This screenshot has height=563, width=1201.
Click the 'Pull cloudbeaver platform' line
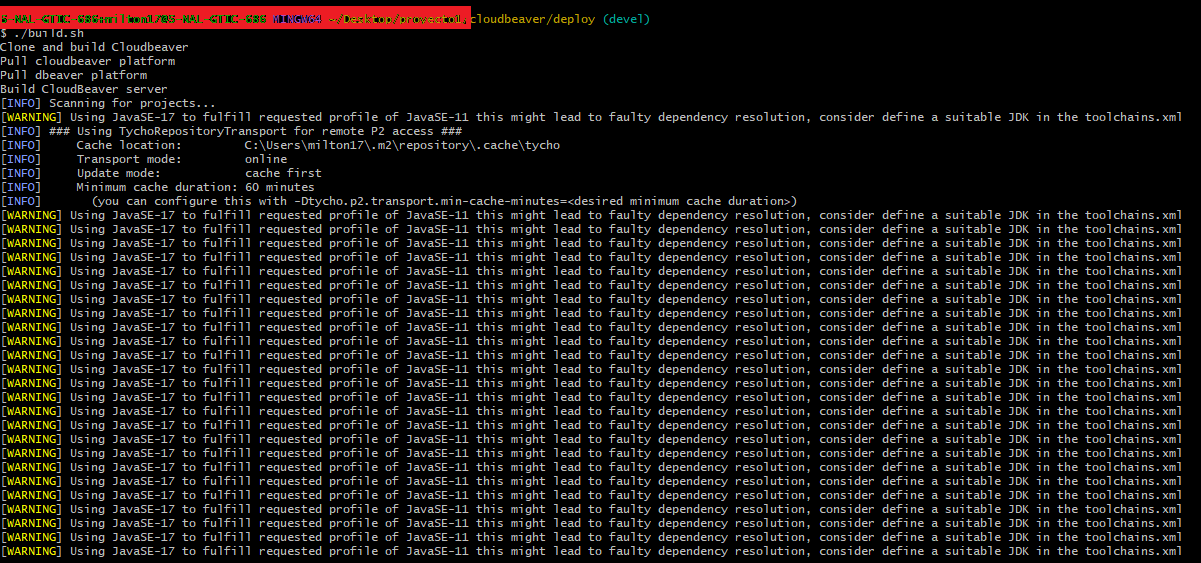[87, 61]
